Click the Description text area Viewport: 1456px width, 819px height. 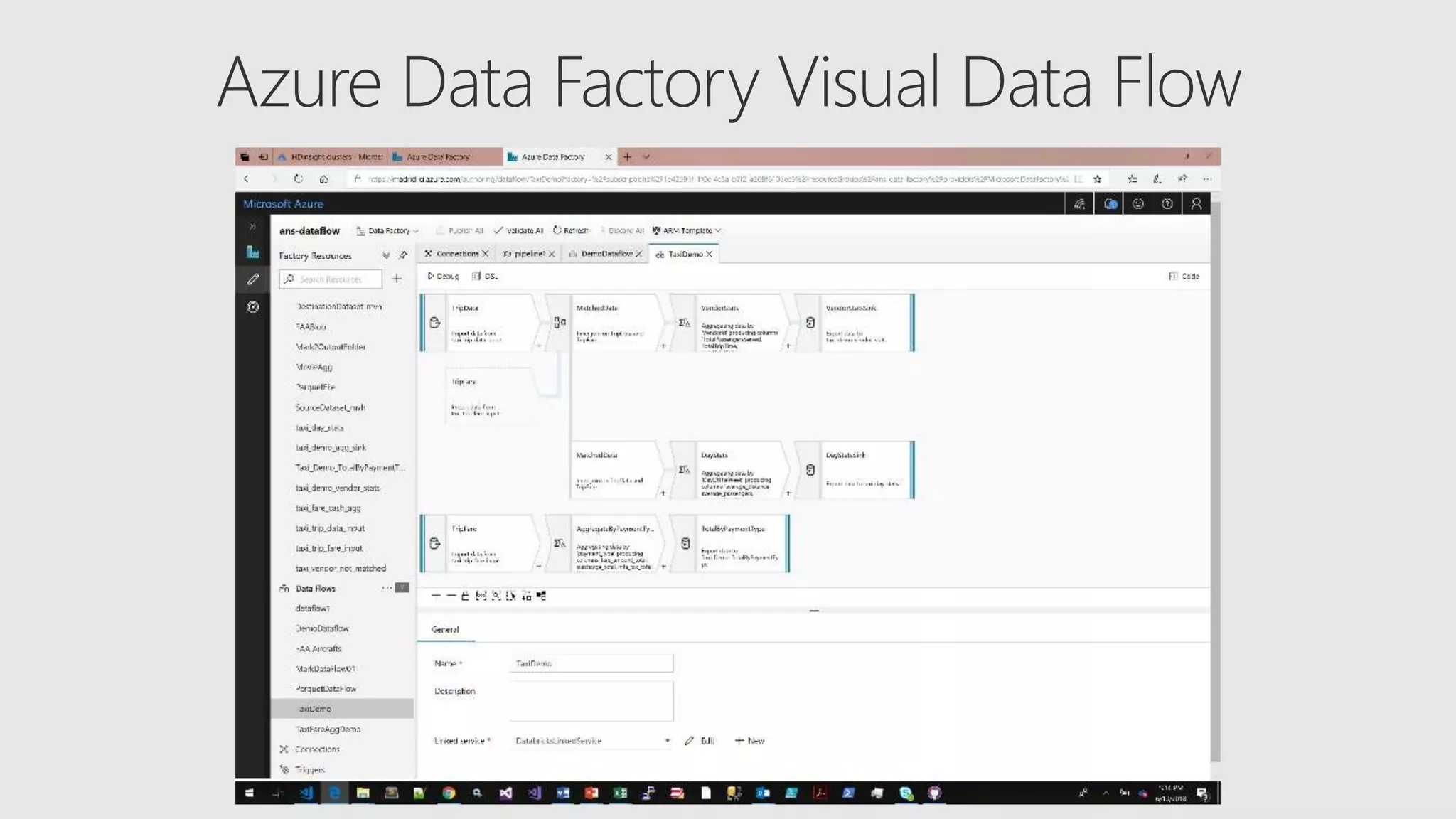coord(591,701)
